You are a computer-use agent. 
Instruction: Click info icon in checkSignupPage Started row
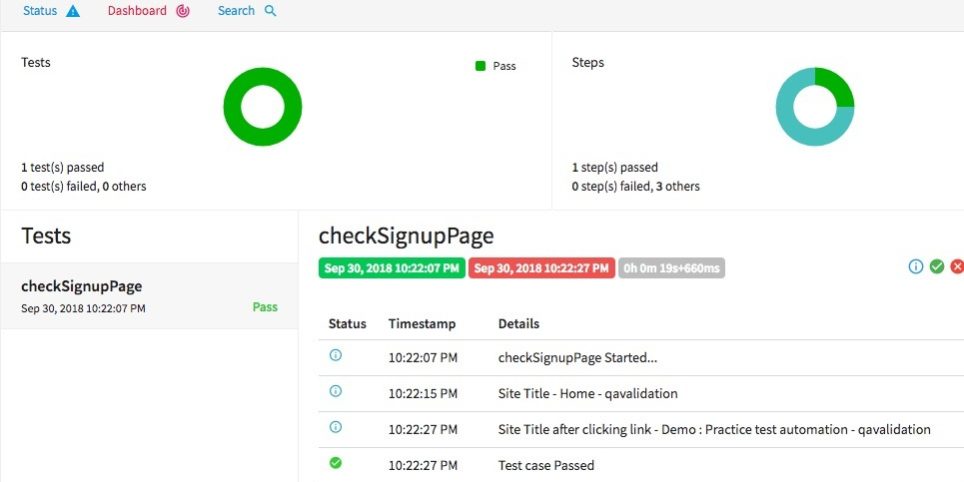[x=336, y=355]
